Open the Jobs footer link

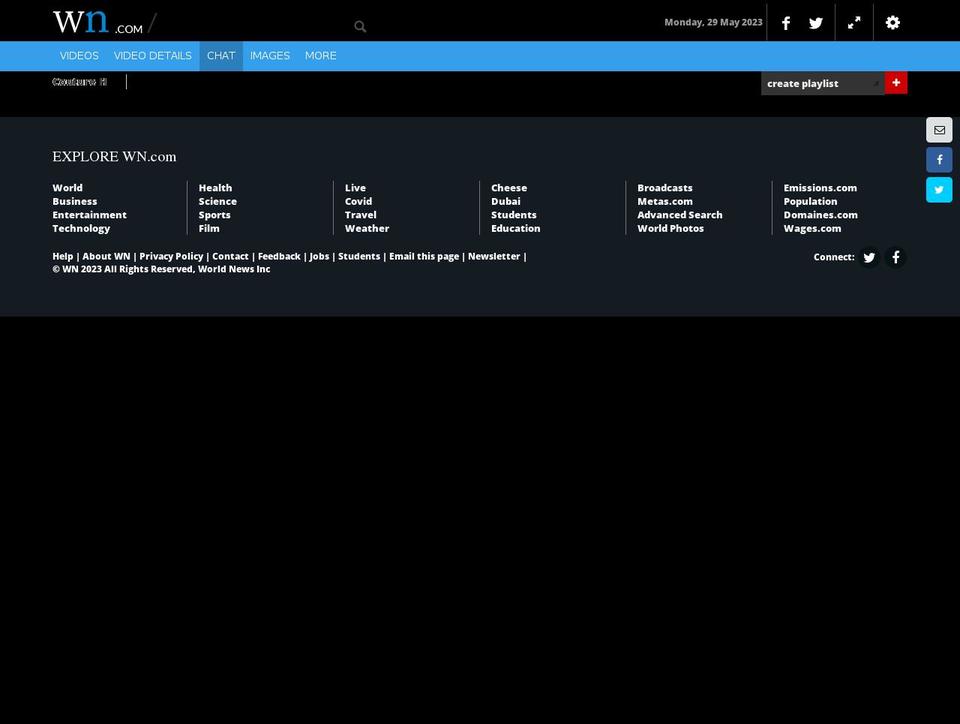[319, 256]
